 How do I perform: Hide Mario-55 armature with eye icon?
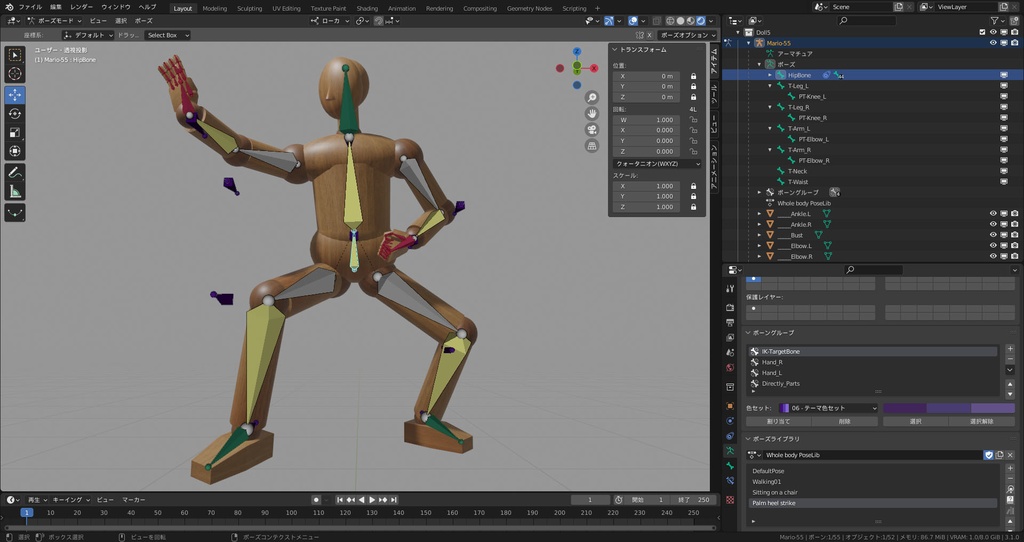pyautogui.click(x=993, y=43)
